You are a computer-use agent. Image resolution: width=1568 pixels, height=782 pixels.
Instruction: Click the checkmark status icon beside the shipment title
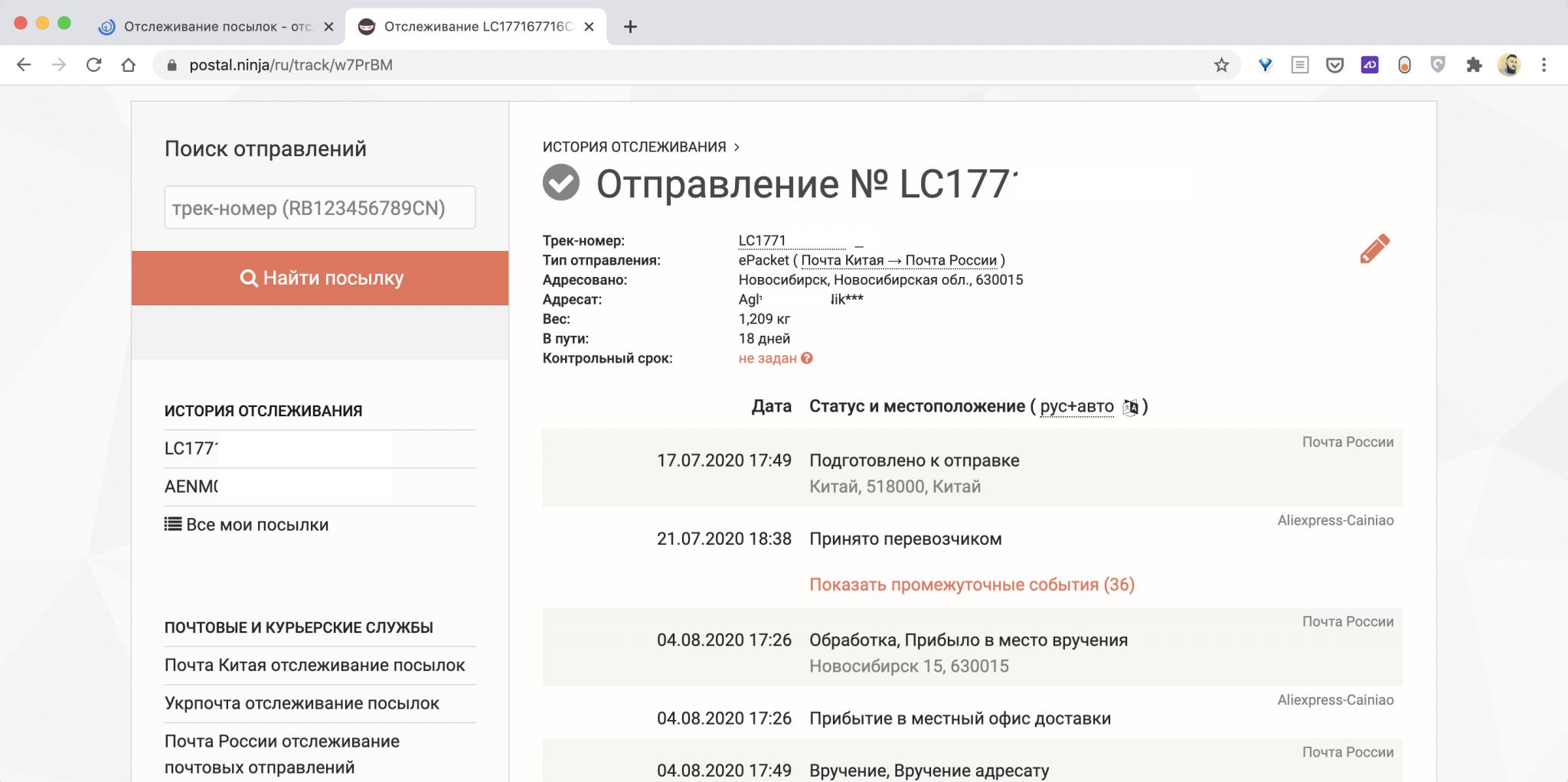coord(561,183)
